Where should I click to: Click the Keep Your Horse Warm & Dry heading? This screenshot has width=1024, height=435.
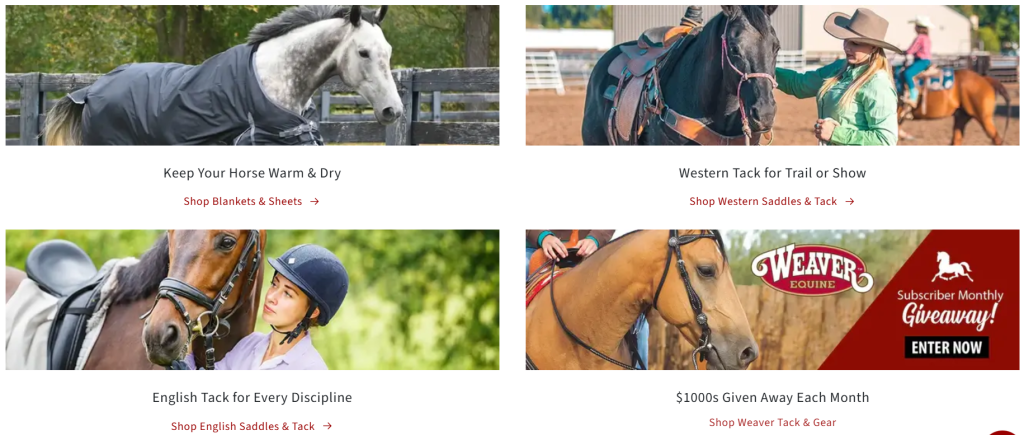pyautogui.click(x=252, y=173)
